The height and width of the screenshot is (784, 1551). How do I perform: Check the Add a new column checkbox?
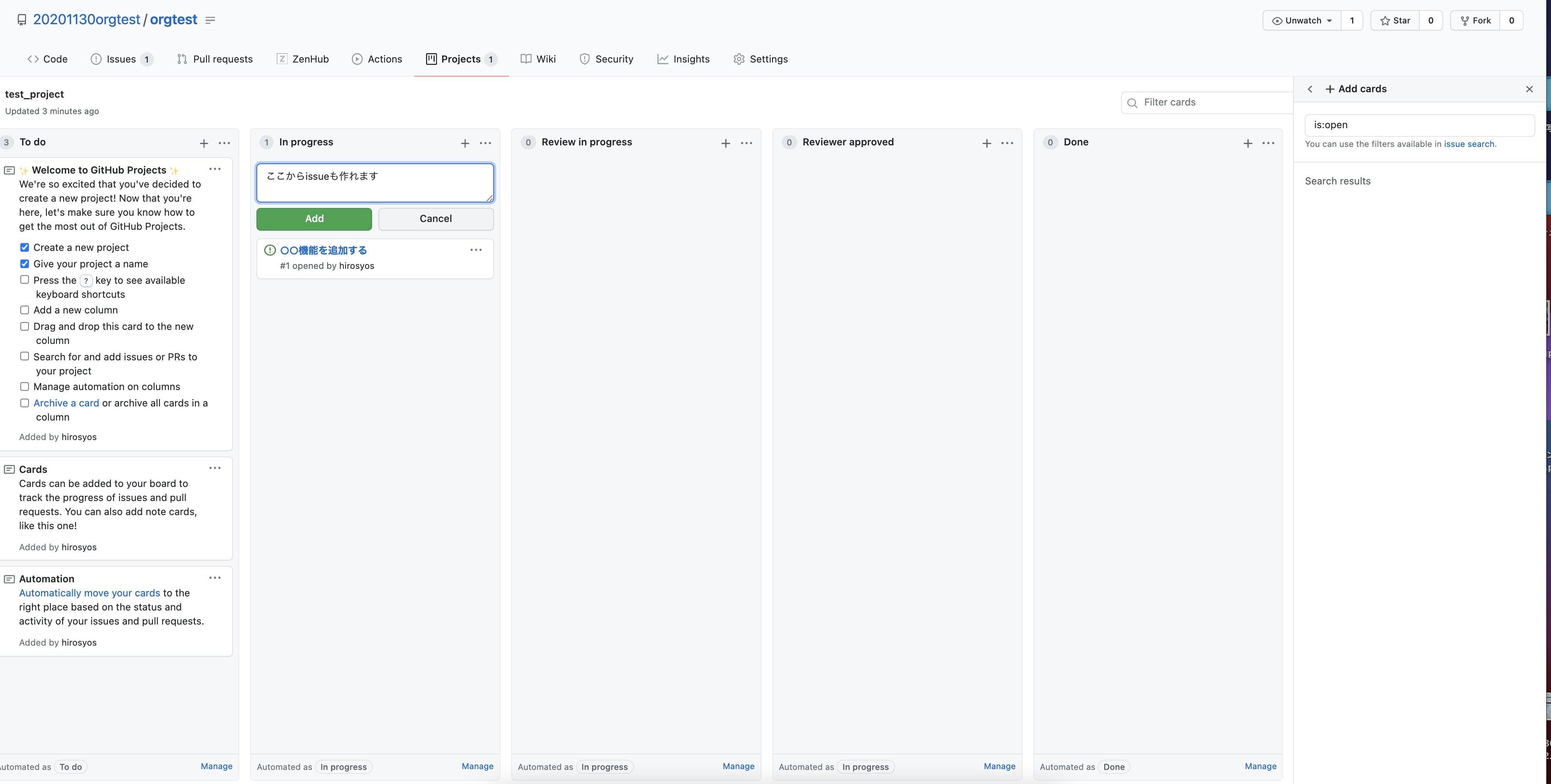pyautogui.click(x=25, y=310)
